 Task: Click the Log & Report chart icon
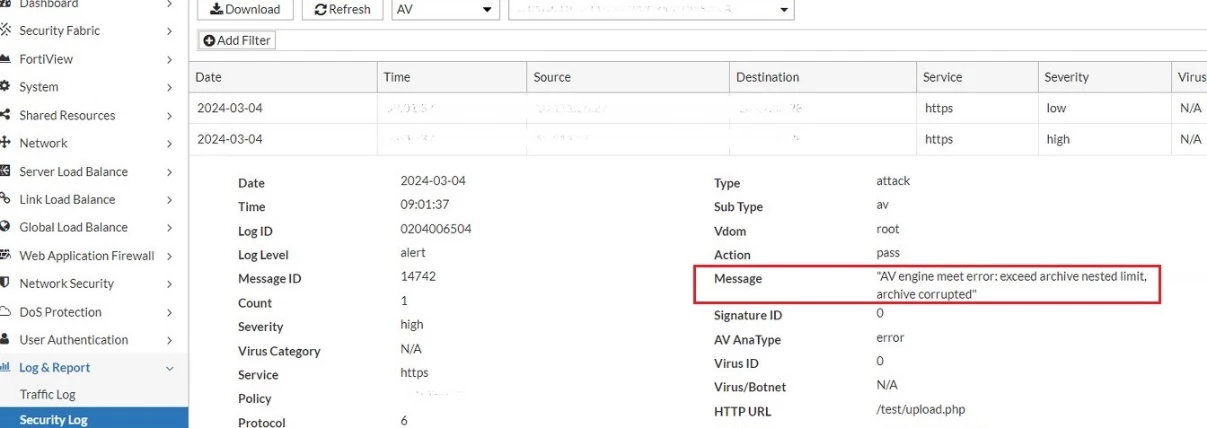6,367
